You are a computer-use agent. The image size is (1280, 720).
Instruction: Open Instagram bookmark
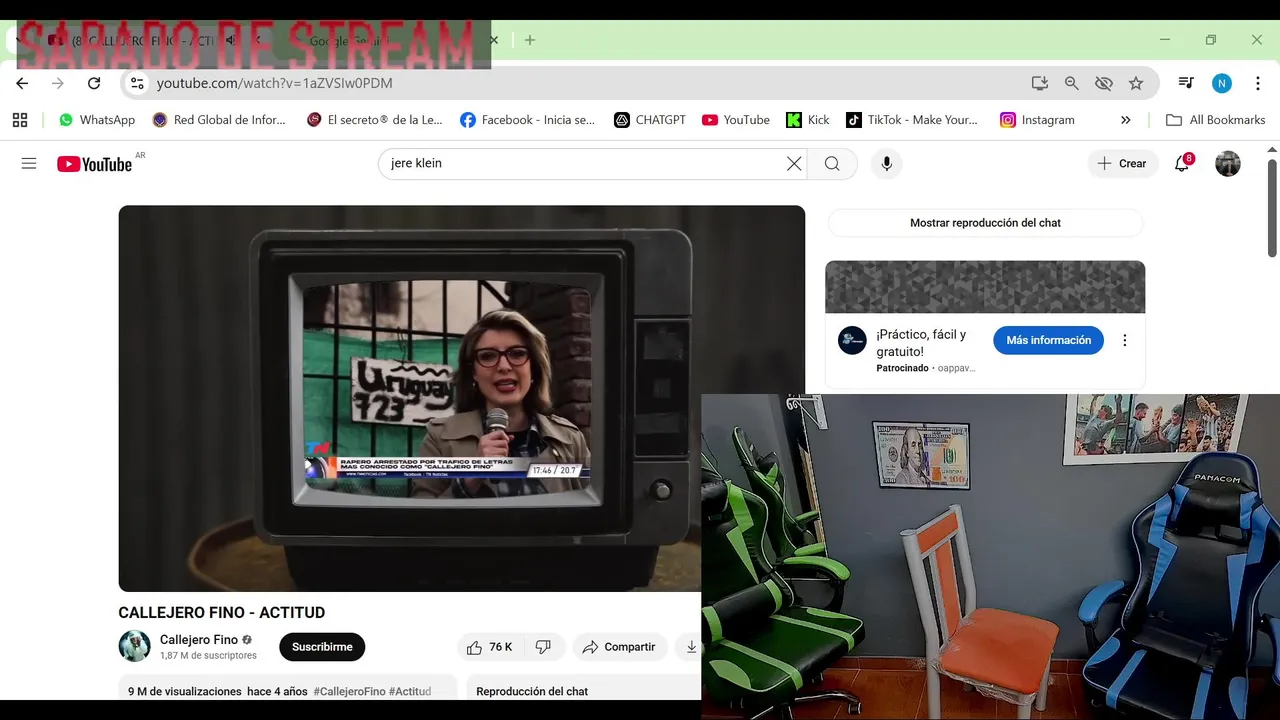click(x=1038, y=120)
